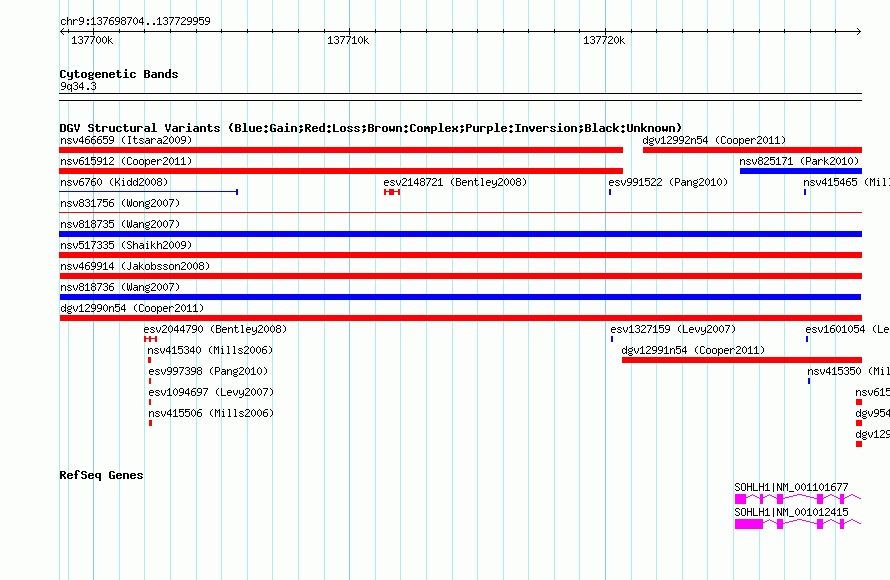This screenshot has width=890, height=580.
Task: Click the right arrow of the ruler
Action: pos(858,32)
